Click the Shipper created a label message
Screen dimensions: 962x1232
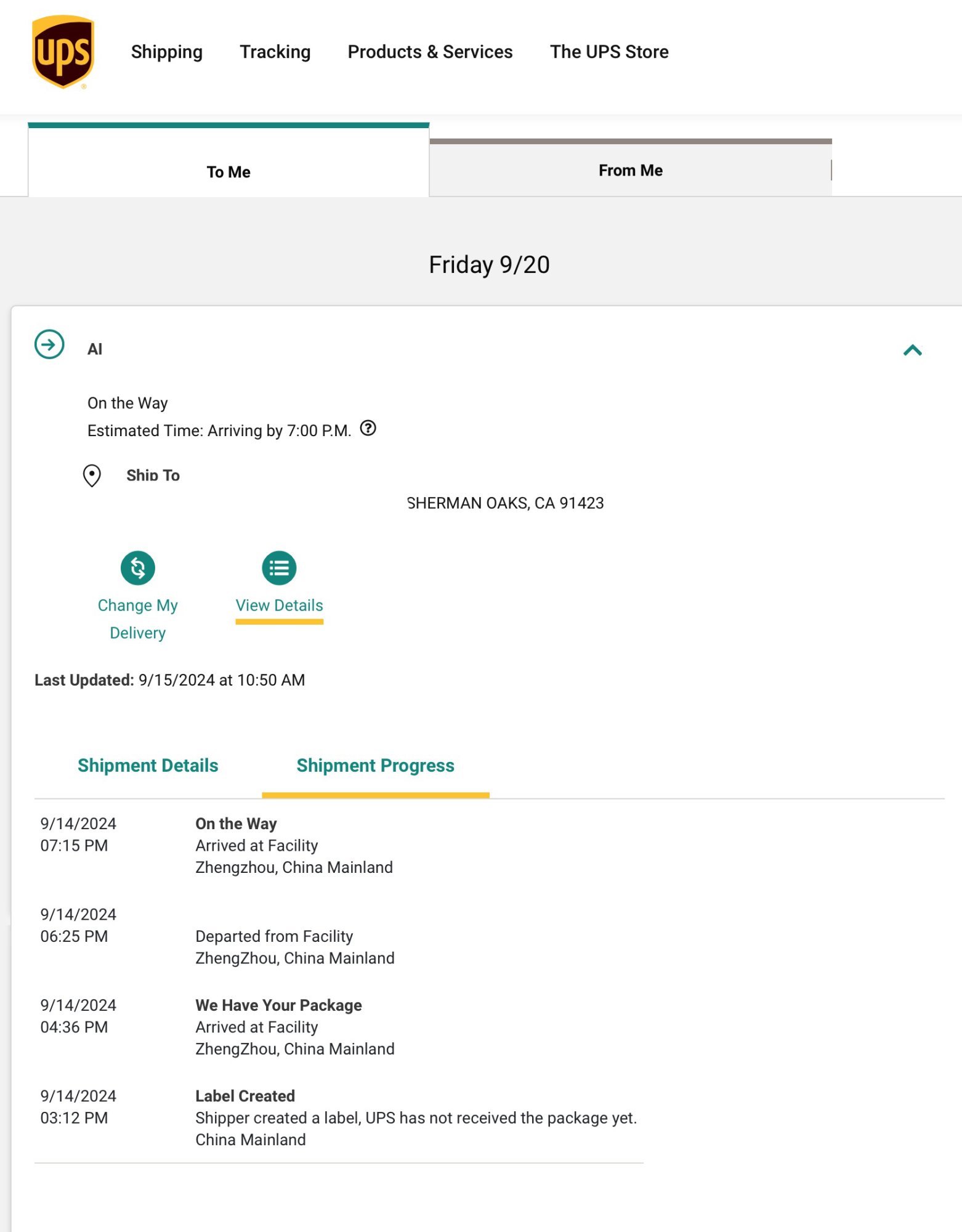[x=416, y=1117]
